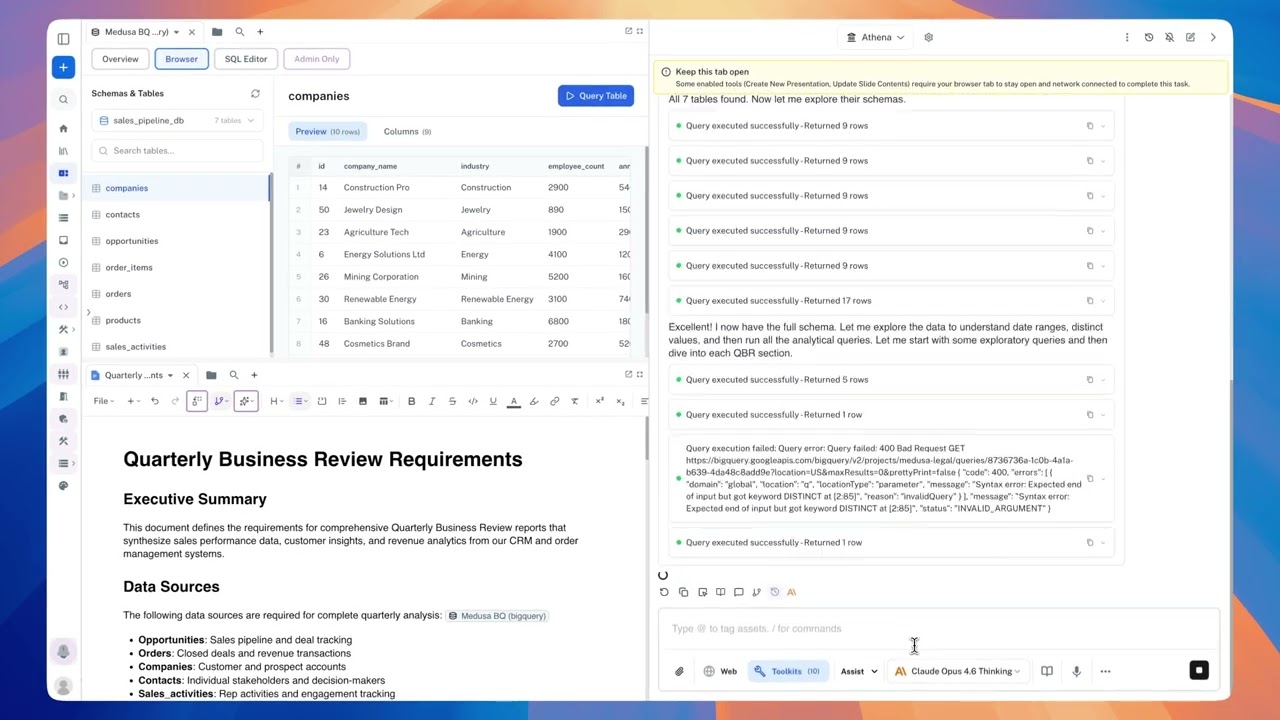
Task: Switch to the SQL Editor tab
Action: tap(246, 59)
